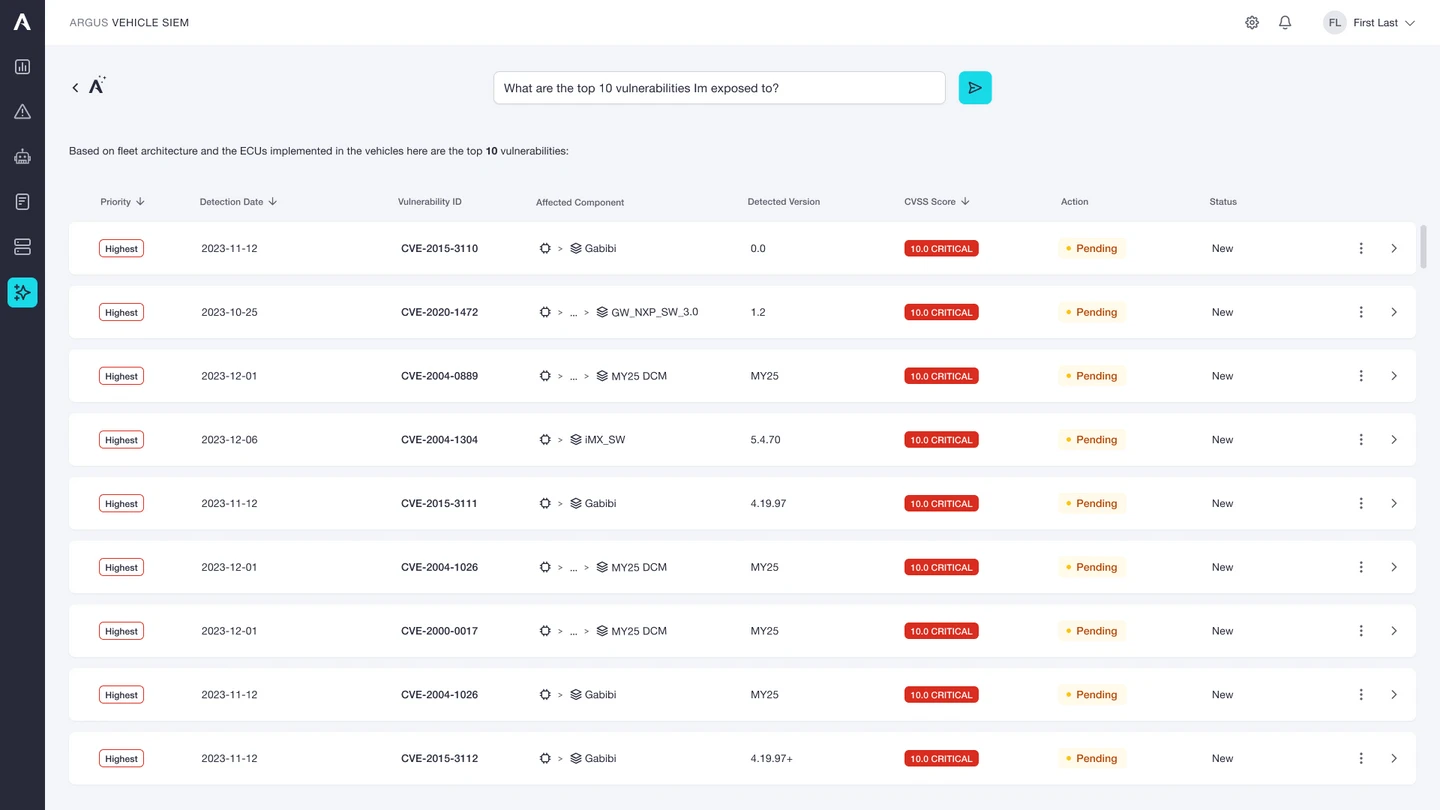Click the AI assistant logo beside back arrow
This screenshot has width=1440, height=810.
point(97,86)
